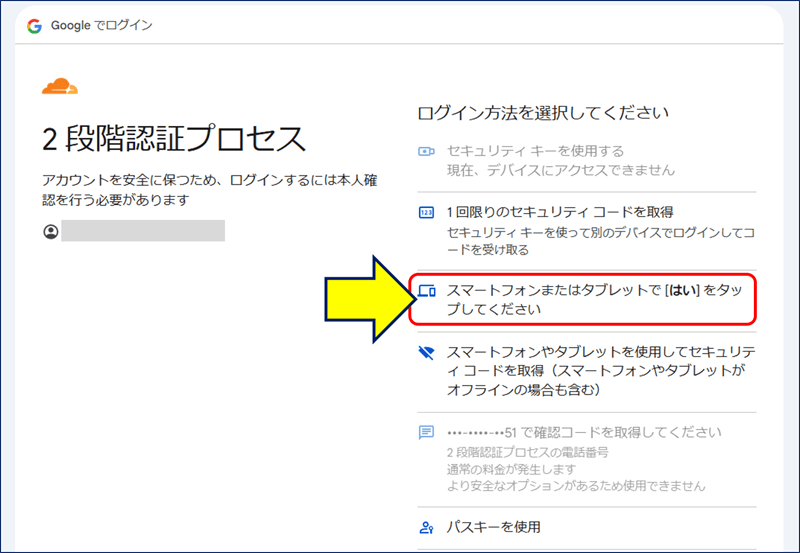Click the SMS message icon
Viewport: 800px width, 553px height.
(426, 433)
